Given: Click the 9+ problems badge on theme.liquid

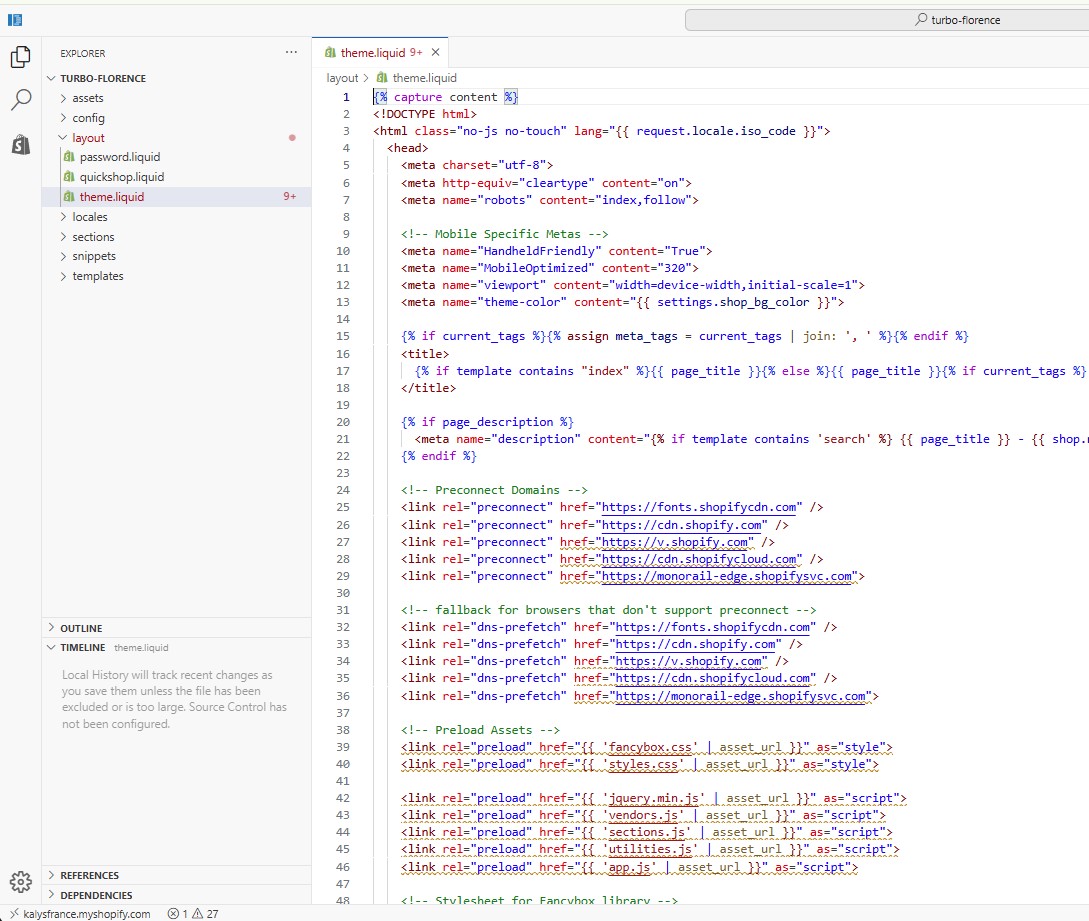Looking at the screenshot, I should pos(290,197).
